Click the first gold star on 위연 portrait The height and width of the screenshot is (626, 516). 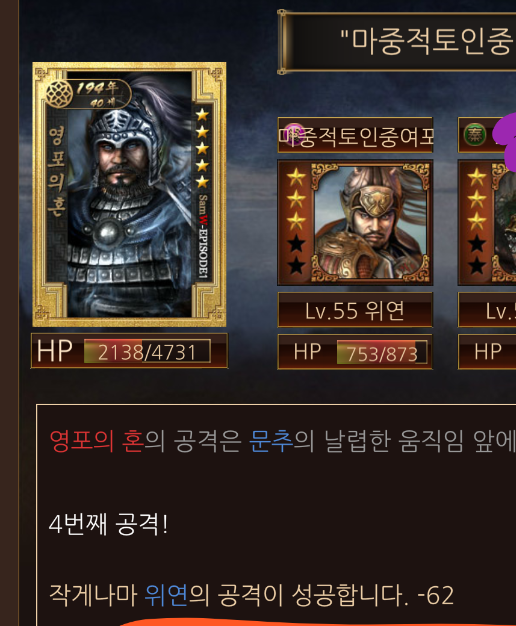pyautogui.click(x=296, y=177)
